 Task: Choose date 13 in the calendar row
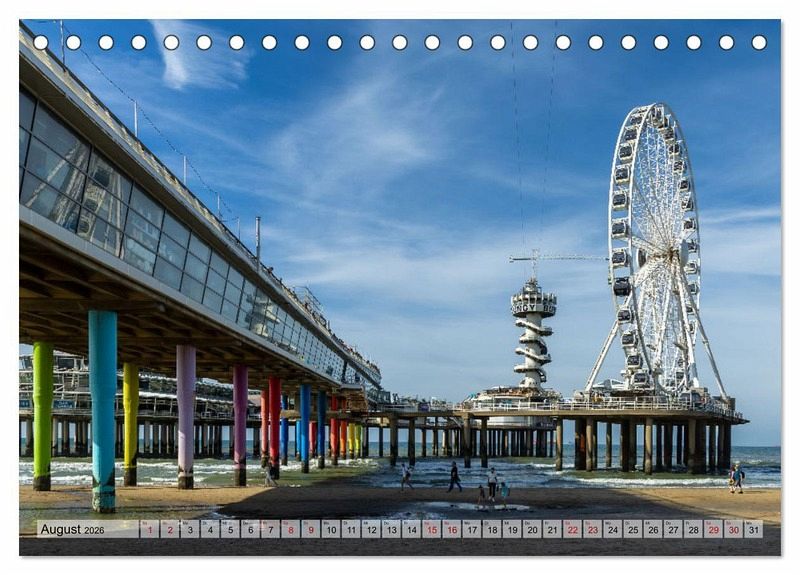(x=391, y=529)
